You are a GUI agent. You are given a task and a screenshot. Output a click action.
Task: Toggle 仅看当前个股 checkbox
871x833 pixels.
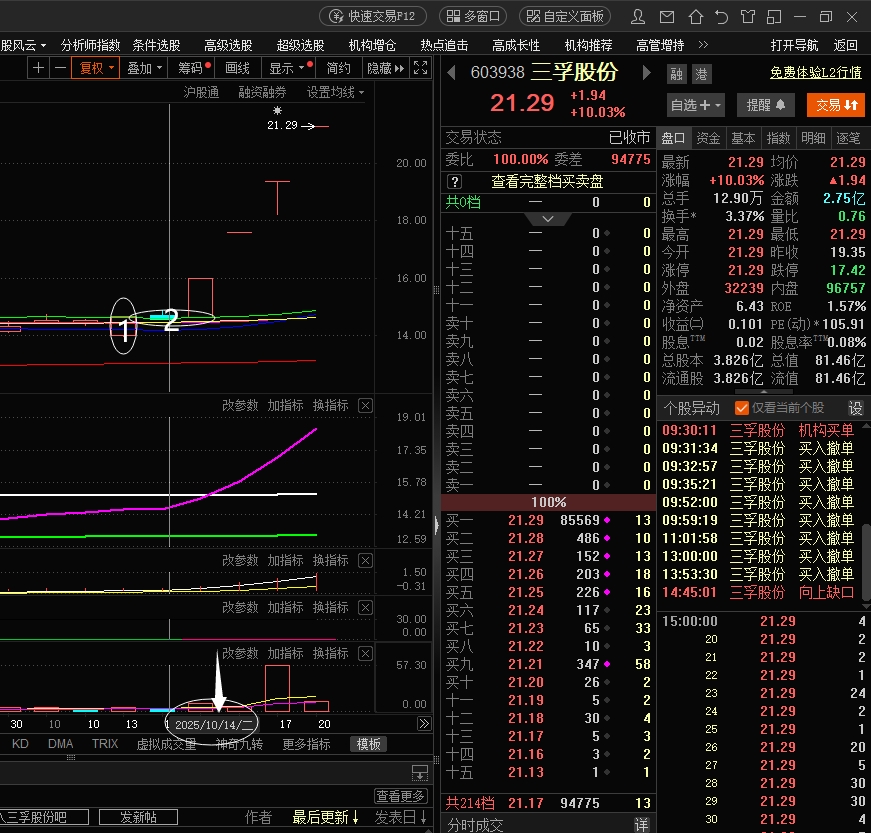click(741, 408)
